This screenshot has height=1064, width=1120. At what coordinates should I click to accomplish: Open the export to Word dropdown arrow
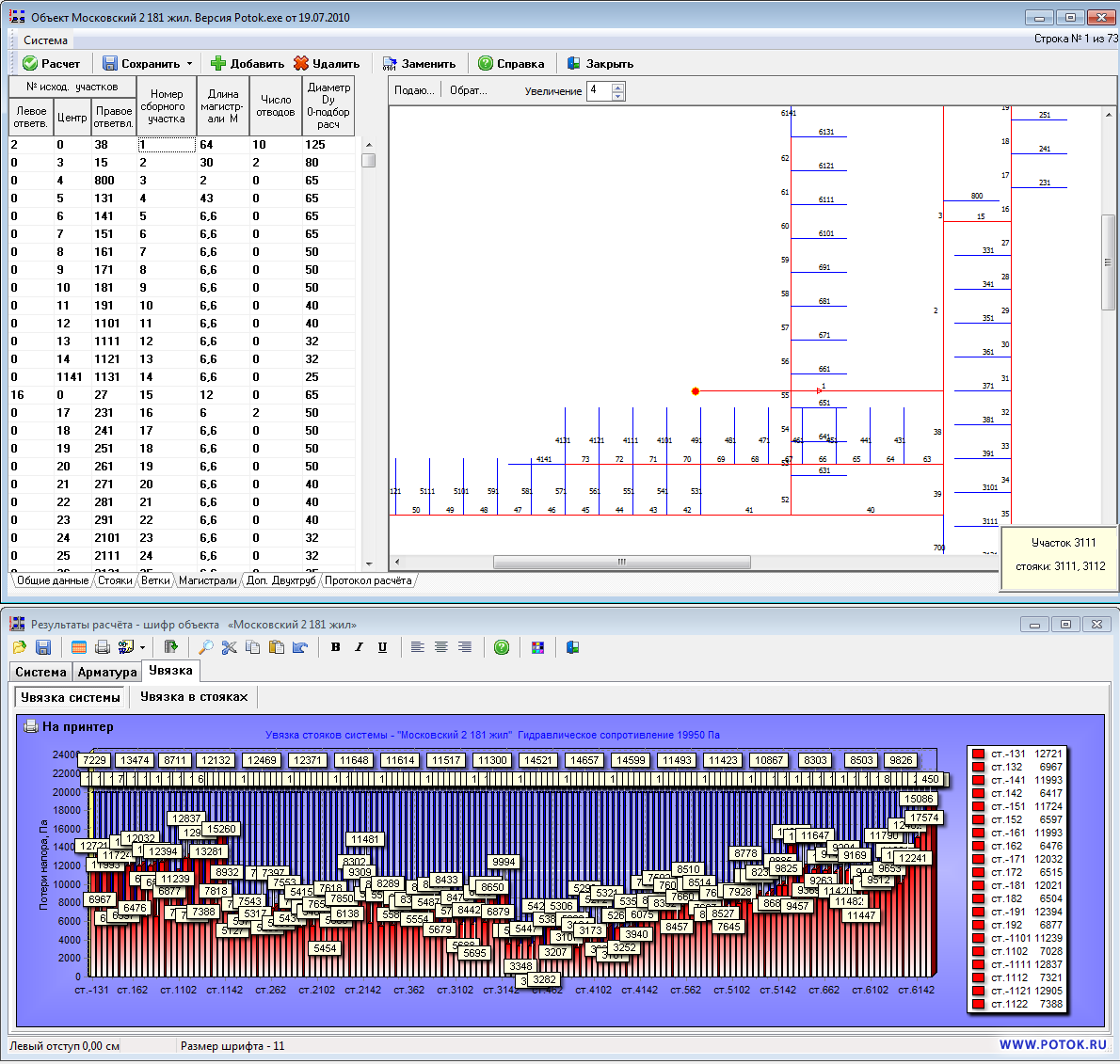click(142, 647)
